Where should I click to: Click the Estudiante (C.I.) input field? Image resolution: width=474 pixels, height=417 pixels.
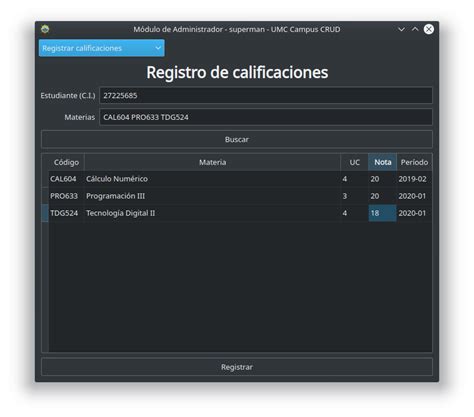266,95
